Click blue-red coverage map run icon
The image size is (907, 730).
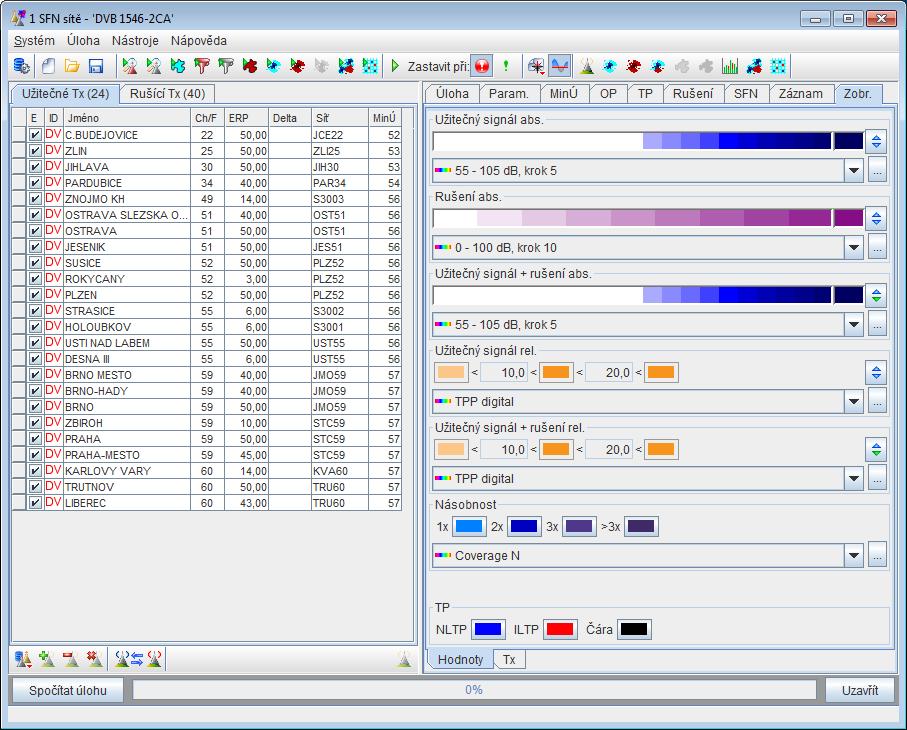(345, 66)
